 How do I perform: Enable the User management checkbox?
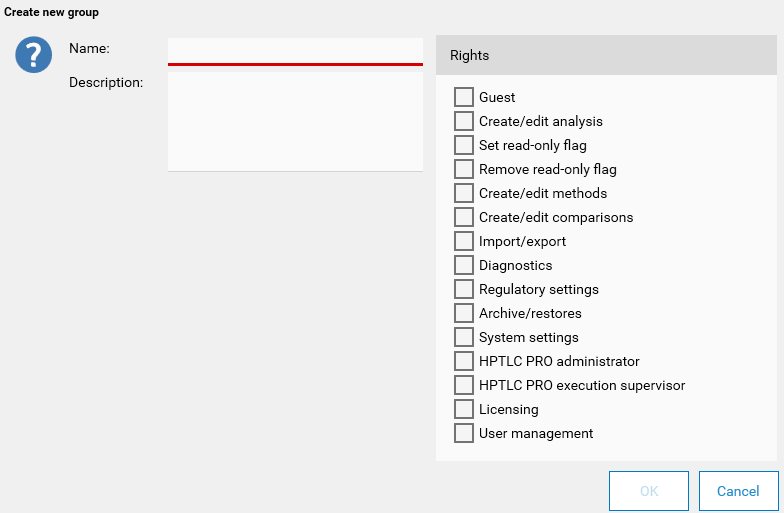[464, 433]
